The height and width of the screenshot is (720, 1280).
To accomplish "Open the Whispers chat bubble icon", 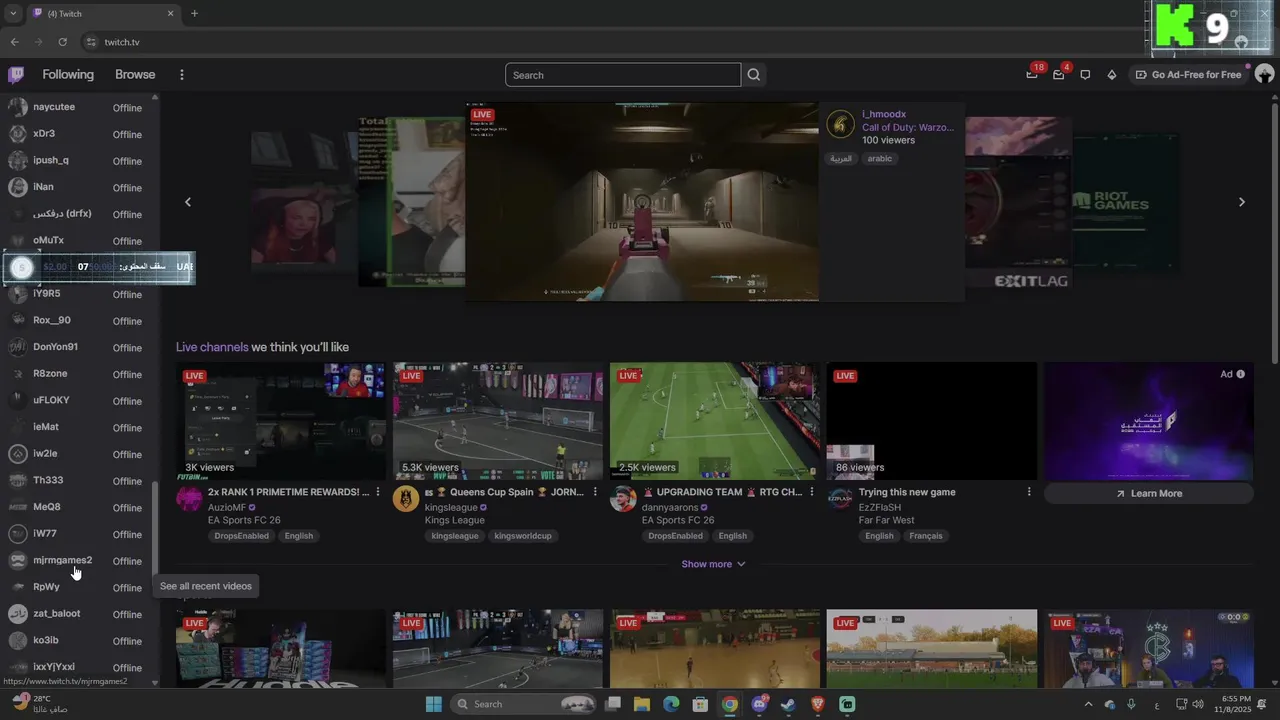I will pos(1085,75).
